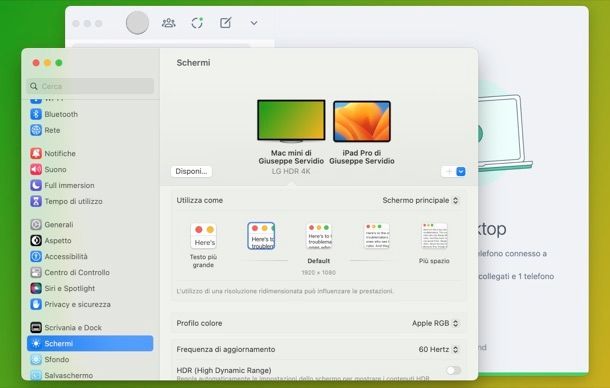Screen dimensions: 610x388
Task: Click the Generali gear icon
Action: point(36,225)
